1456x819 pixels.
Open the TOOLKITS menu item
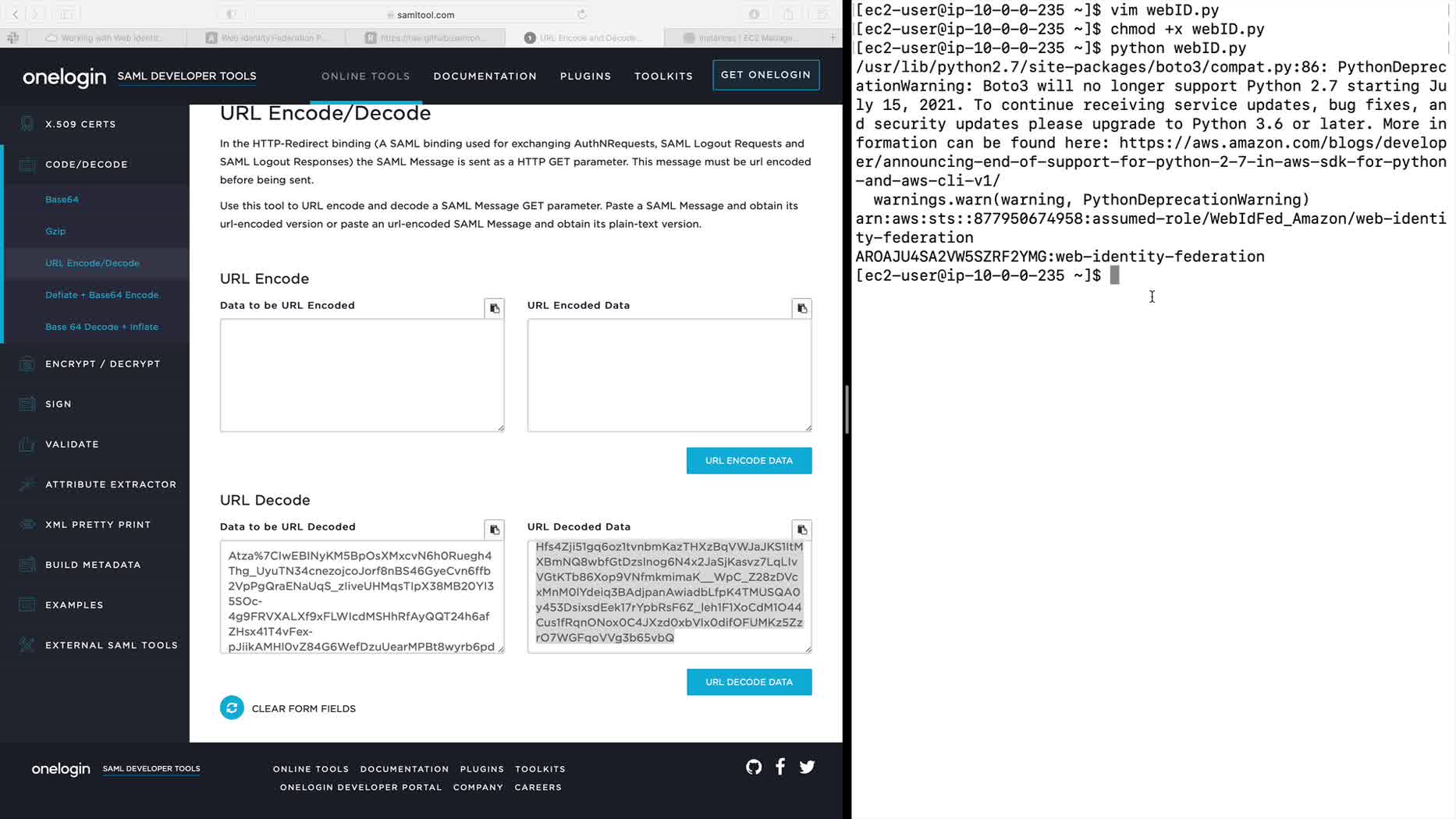point(663,76)
